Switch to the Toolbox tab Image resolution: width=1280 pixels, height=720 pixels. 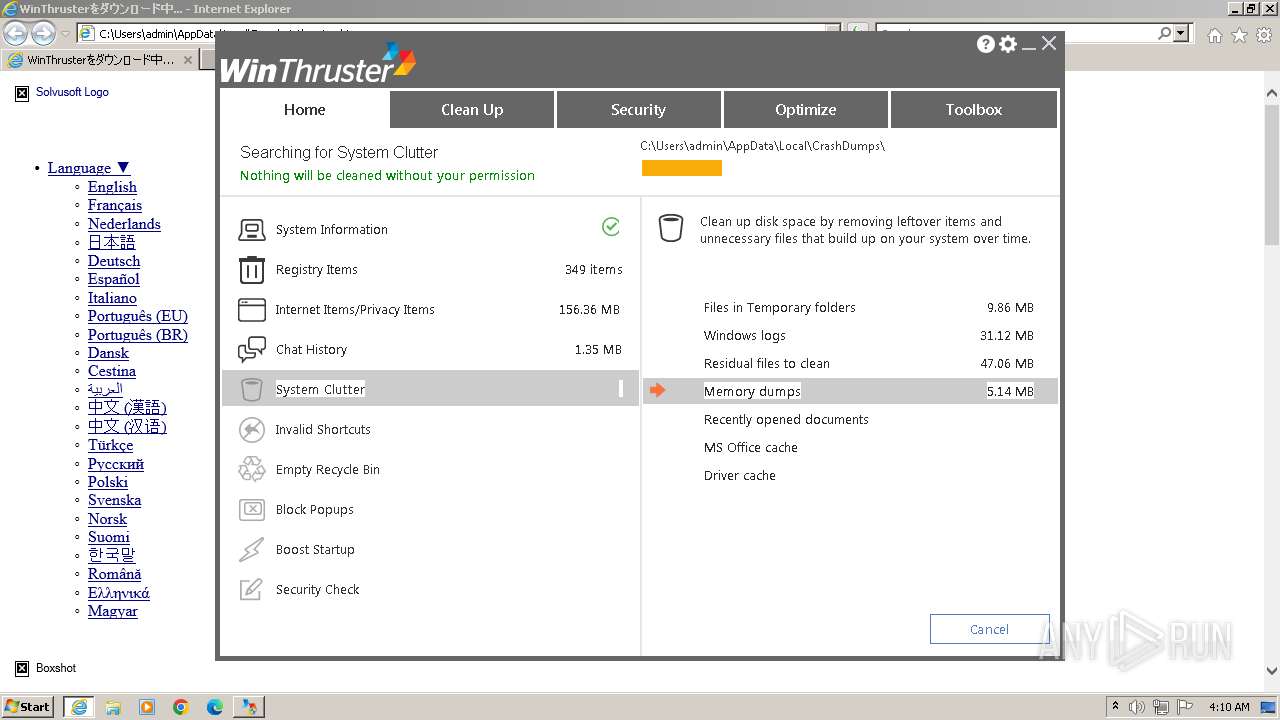973,109
